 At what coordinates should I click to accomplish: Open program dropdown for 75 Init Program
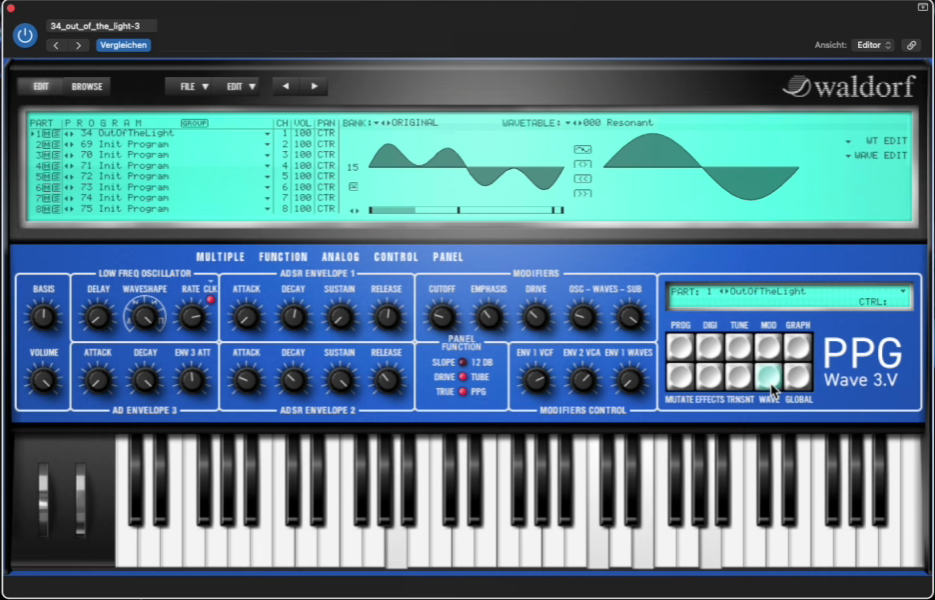268,210
